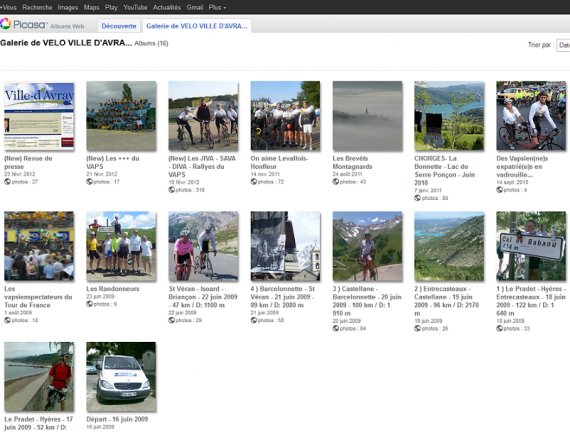
Task: Click mountain cyclist thumbnail of 3) Castellane
Action: coord(368,246)
